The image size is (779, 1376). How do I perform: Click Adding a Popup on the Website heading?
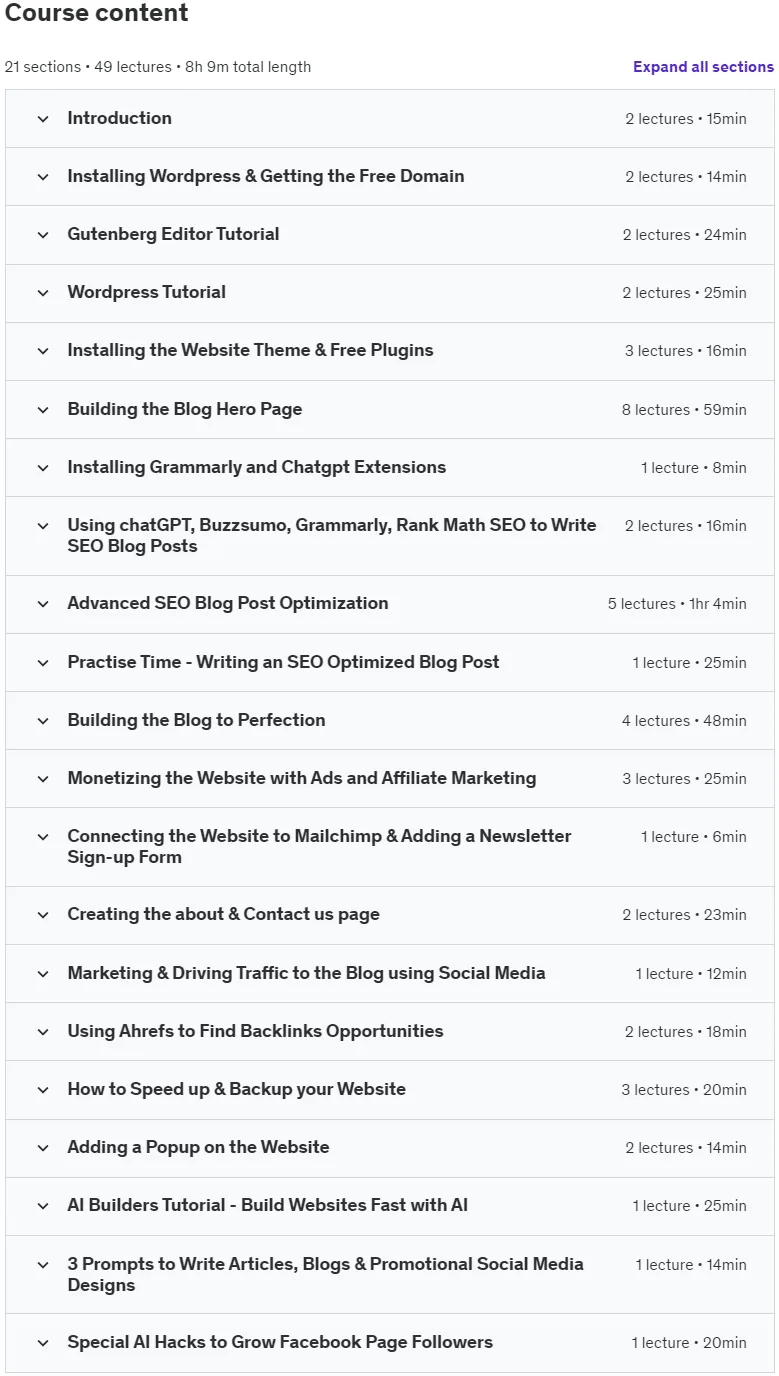point(198,1147)
